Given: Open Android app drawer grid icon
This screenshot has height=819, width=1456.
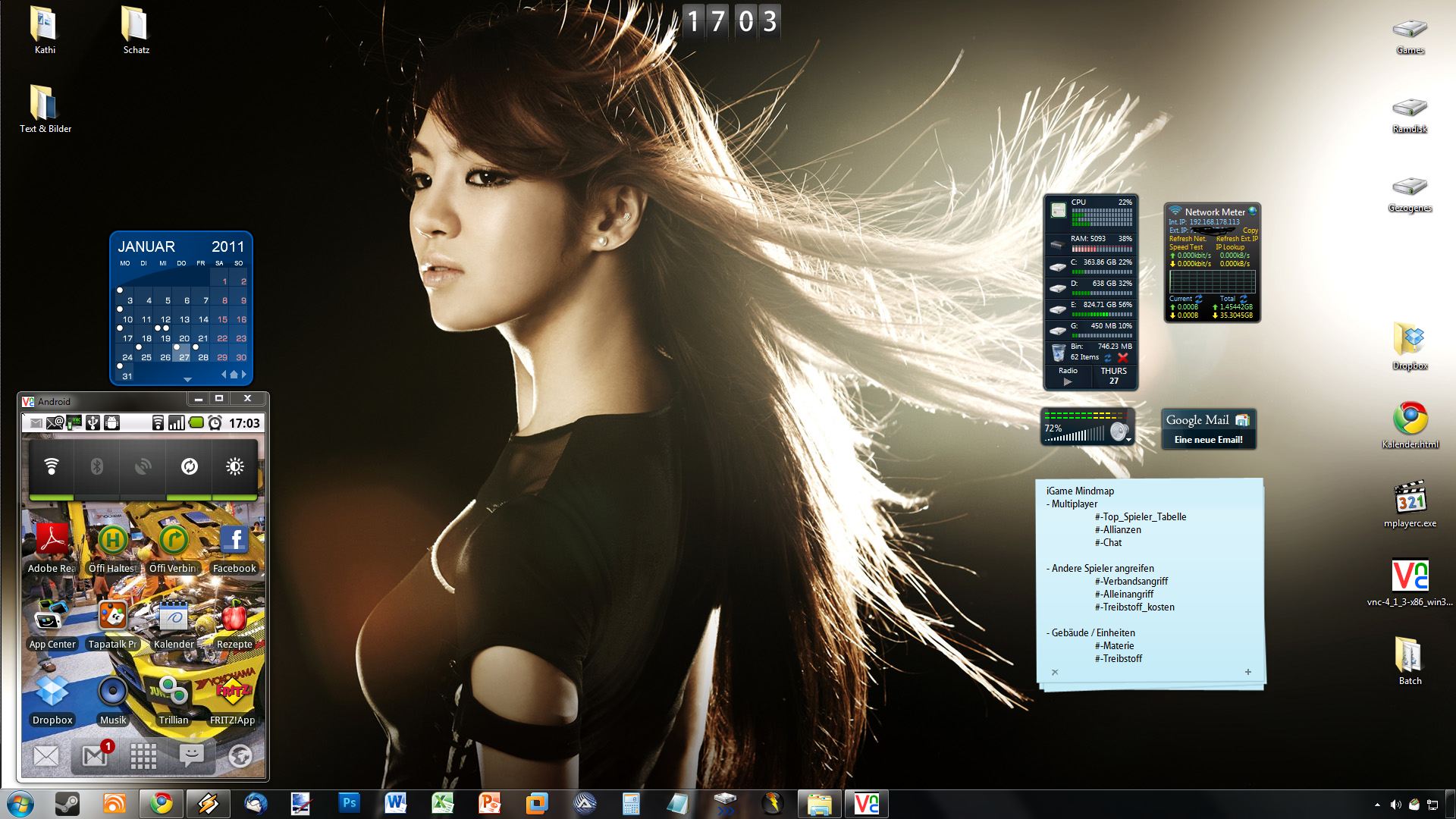Looking at the screenshot, I should click(143, 755).
